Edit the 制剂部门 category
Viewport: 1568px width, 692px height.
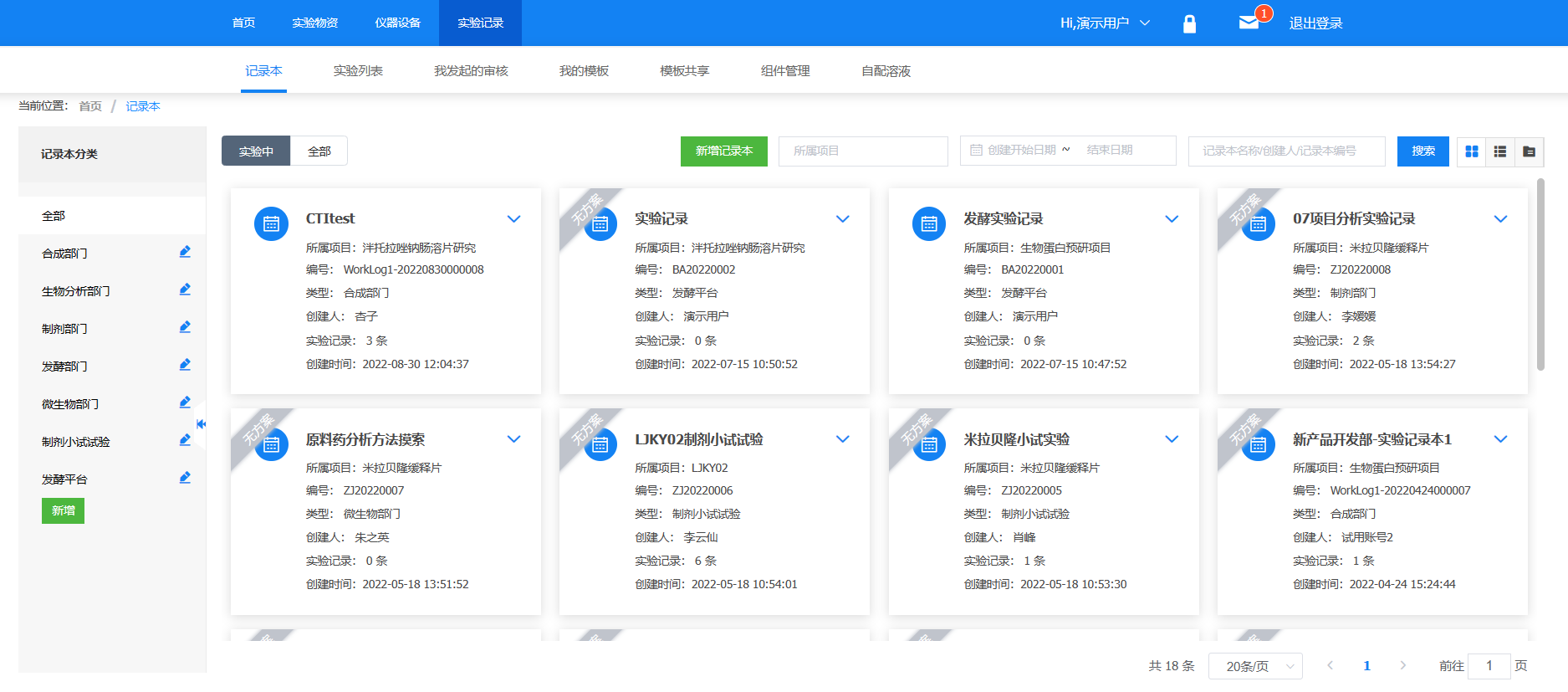pos(185,327)
